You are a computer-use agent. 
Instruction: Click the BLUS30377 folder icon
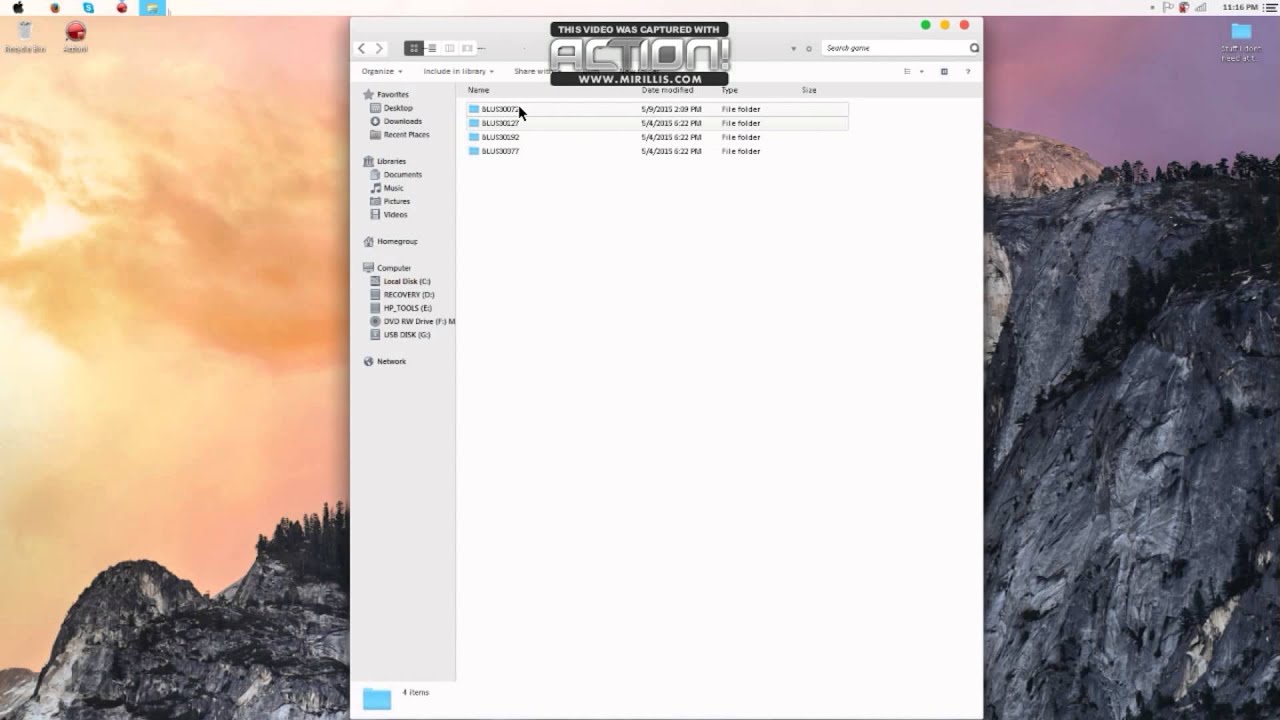(x=474, y=151)
